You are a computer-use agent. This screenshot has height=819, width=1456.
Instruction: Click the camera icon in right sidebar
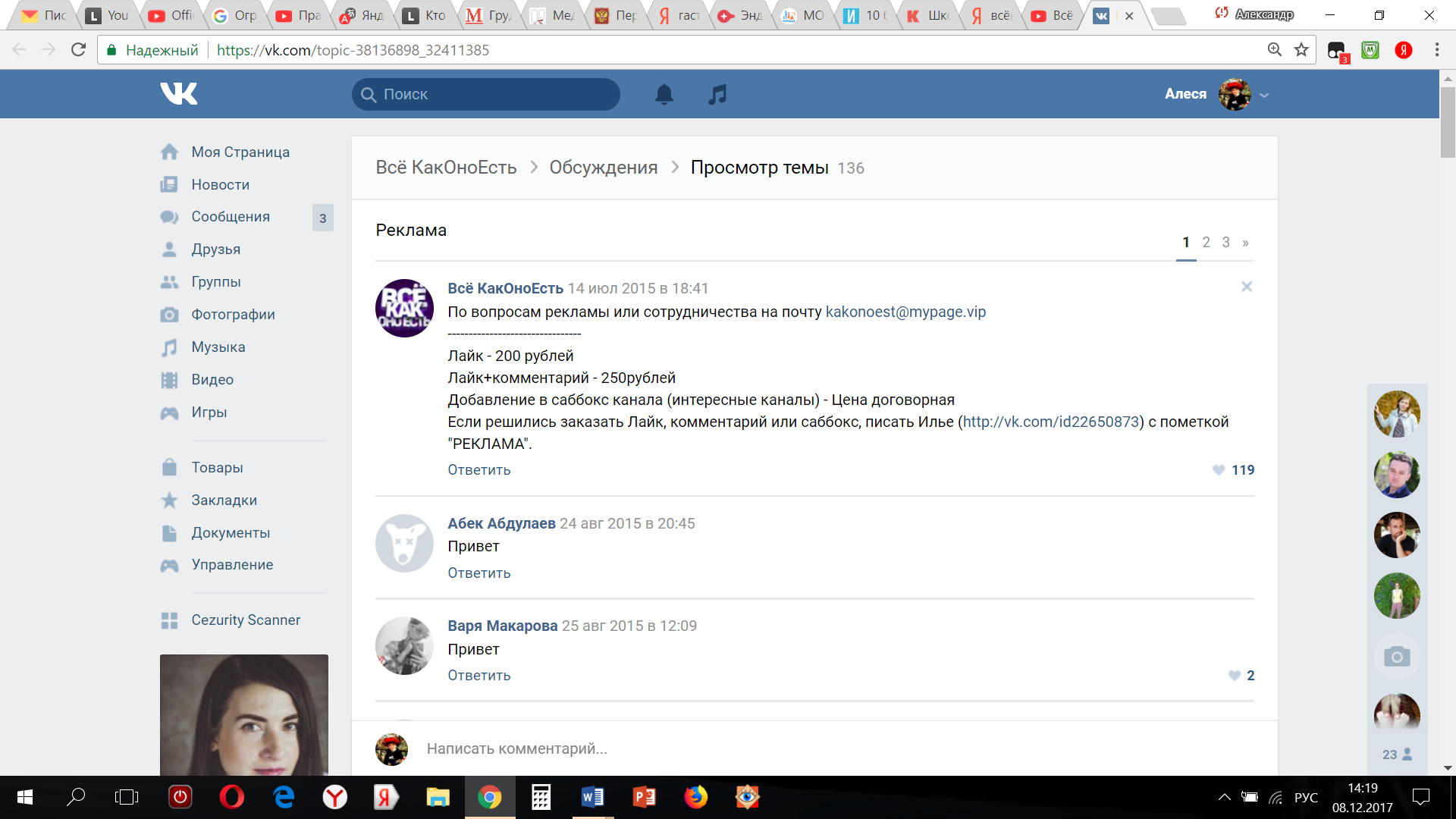tap(1396, 656)
